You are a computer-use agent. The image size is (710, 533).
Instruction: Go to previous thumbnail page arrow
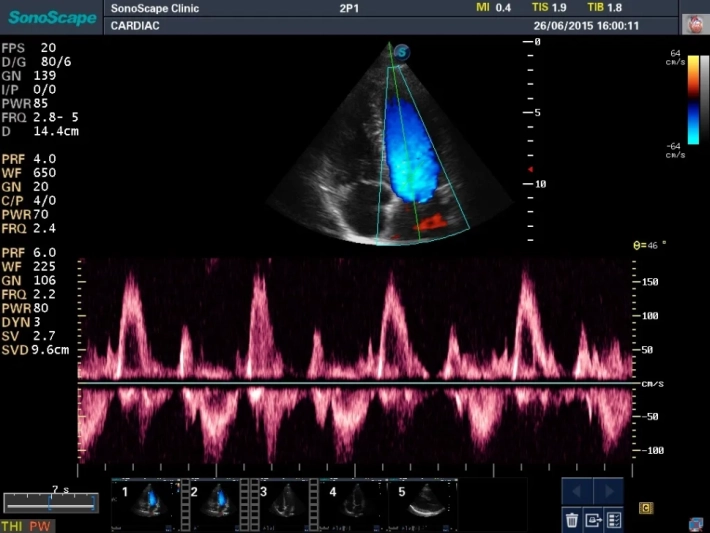(576, 491)
